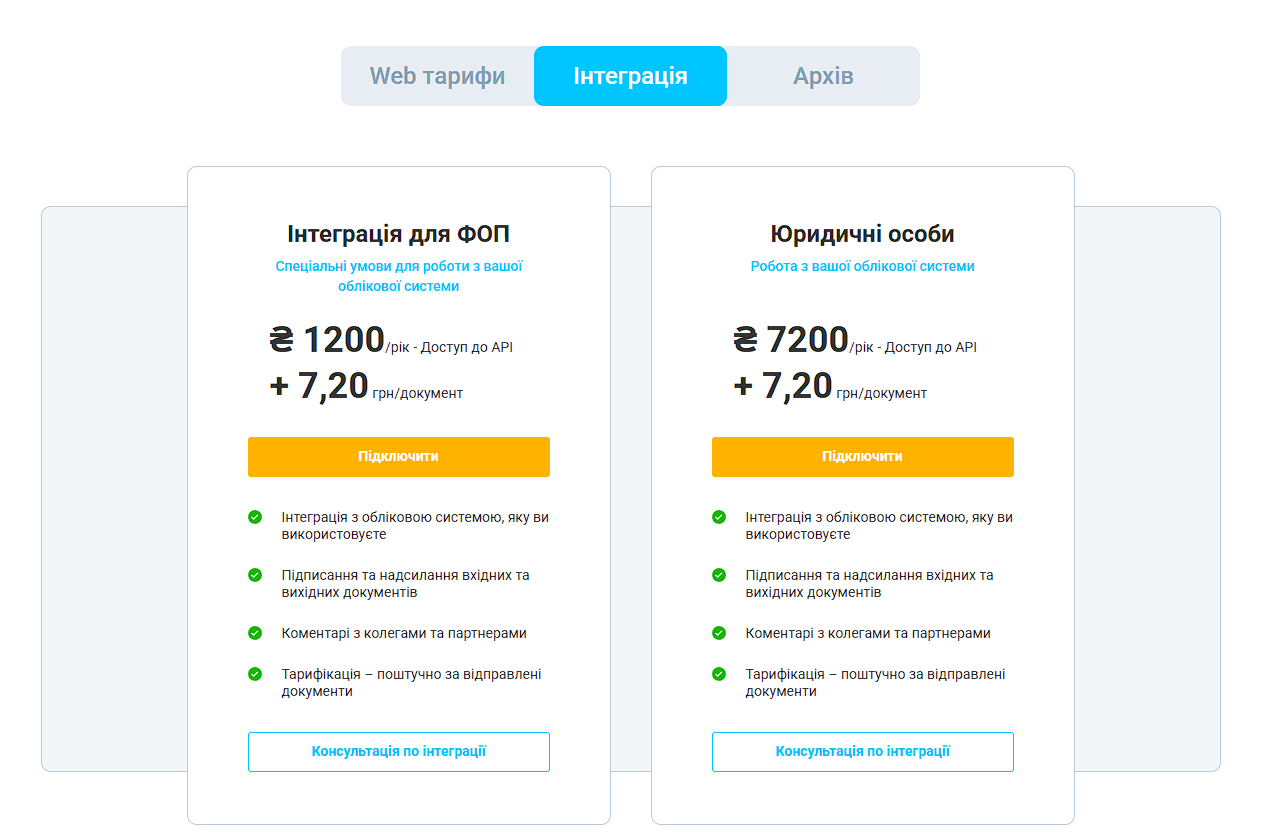Click checkmark beside Інтеграція з обліковою системою in Юридичні особи
The width and height of the screenshot is (1262, 836).
[x=719, y=517]
